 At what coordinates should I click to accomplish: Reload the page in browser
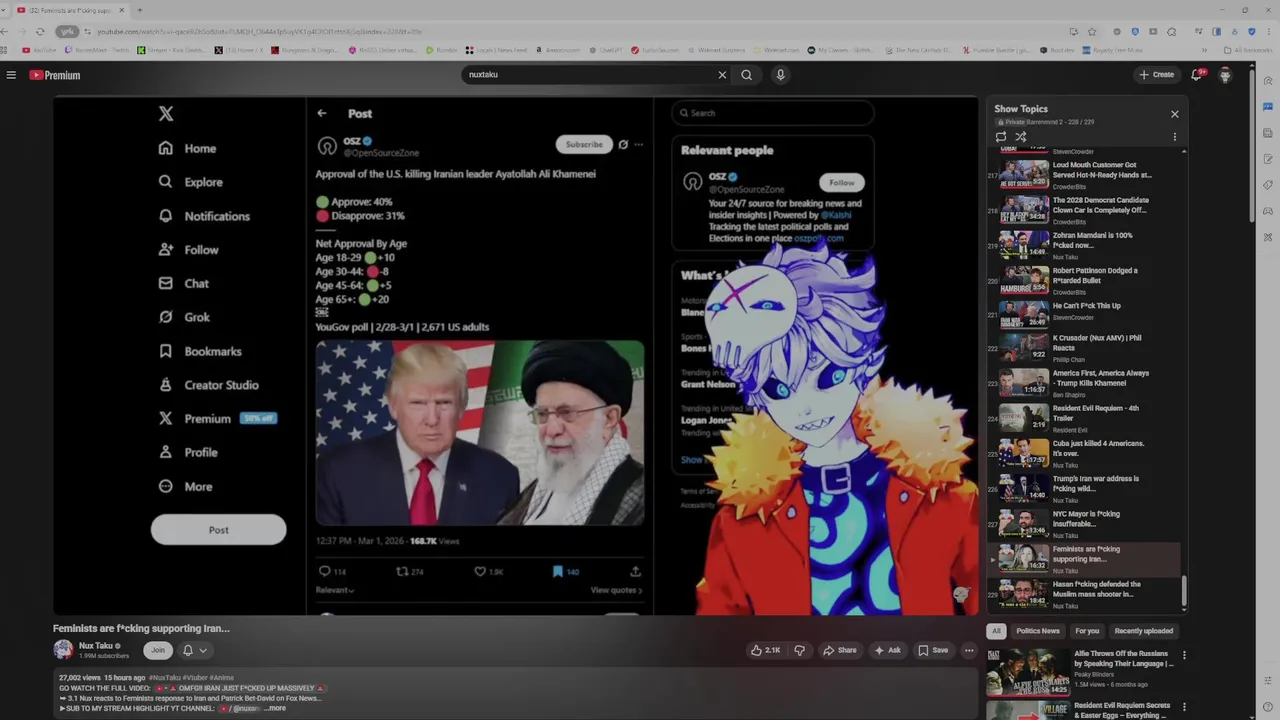(x=40, y=31)
